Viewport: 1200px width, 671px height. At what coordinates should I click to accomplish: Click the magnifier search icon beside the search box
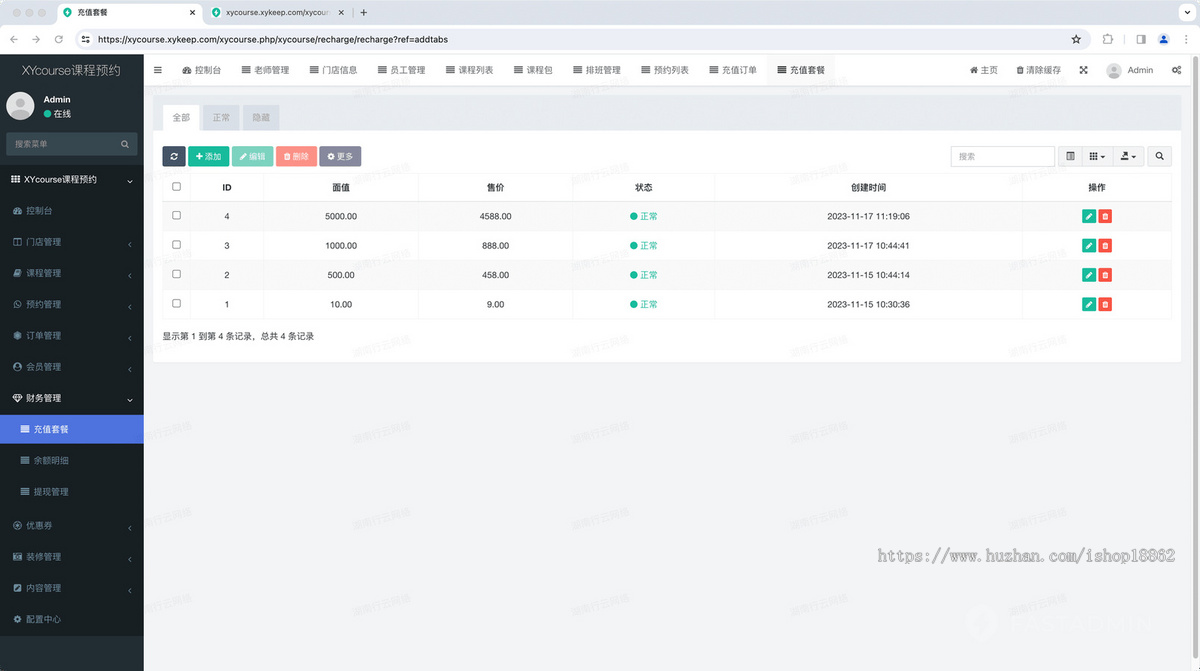click(1157, 156)
